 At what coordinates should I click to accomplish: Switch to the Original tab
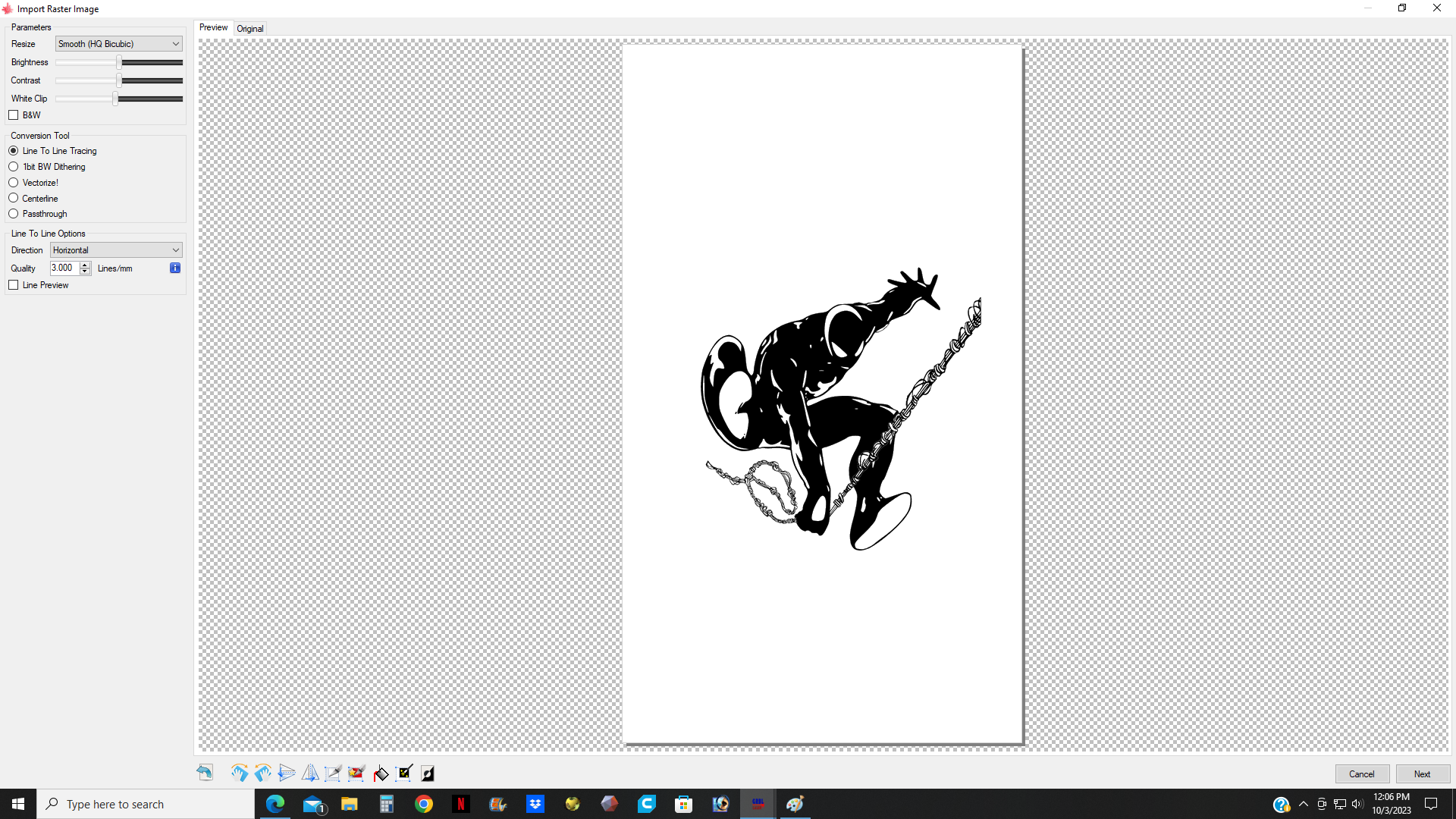click(x=249, y=28)
